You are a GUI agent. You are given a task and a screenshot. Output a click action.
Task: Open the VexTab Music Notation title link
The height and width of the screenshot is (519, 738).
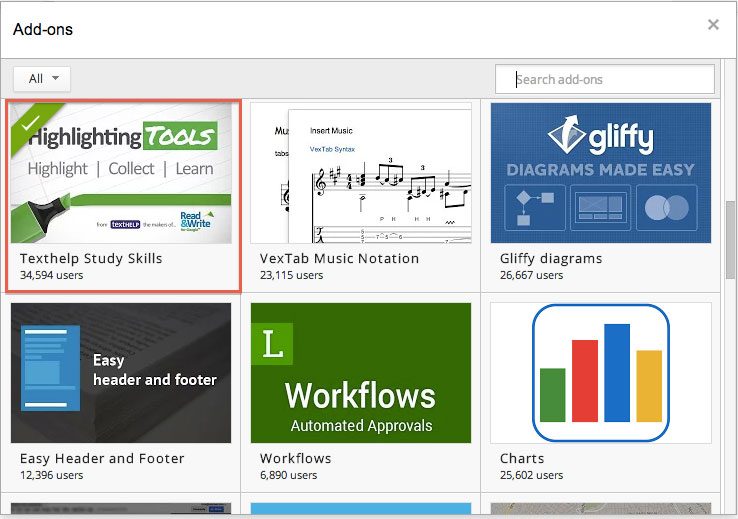[339, 258]
